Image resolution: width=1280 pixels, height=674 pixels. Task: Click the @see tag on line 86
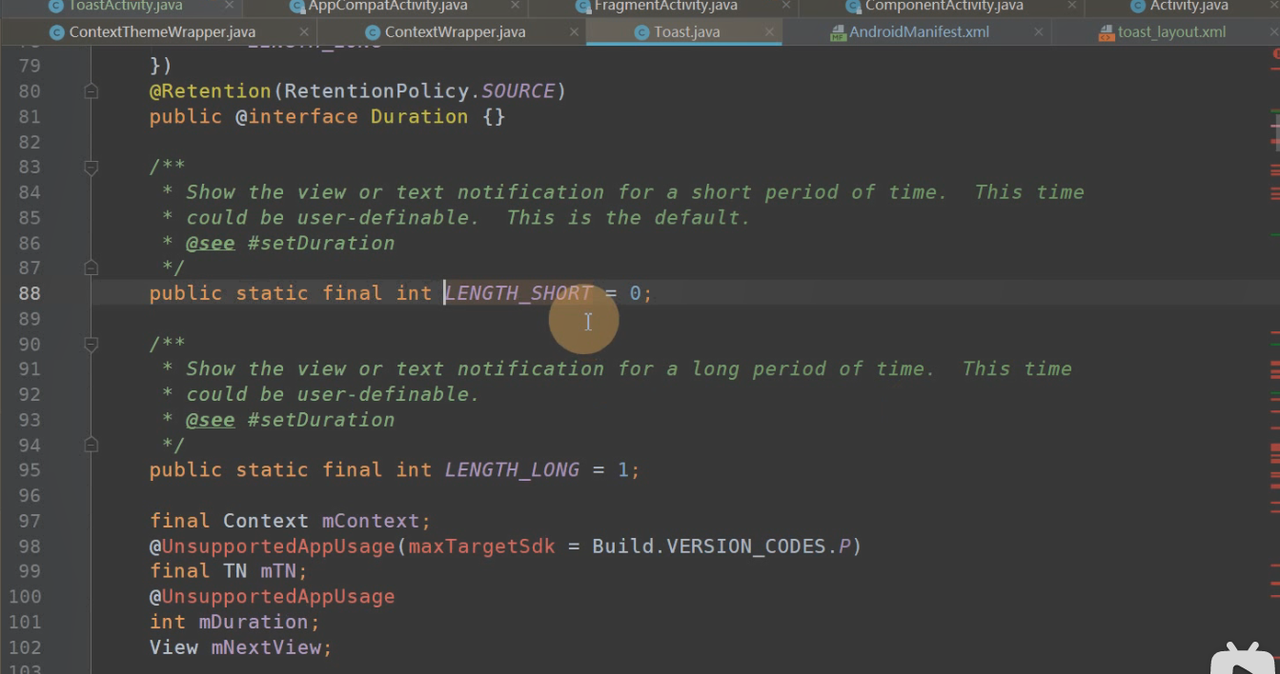pyautogui.click(x=210, y=243)
